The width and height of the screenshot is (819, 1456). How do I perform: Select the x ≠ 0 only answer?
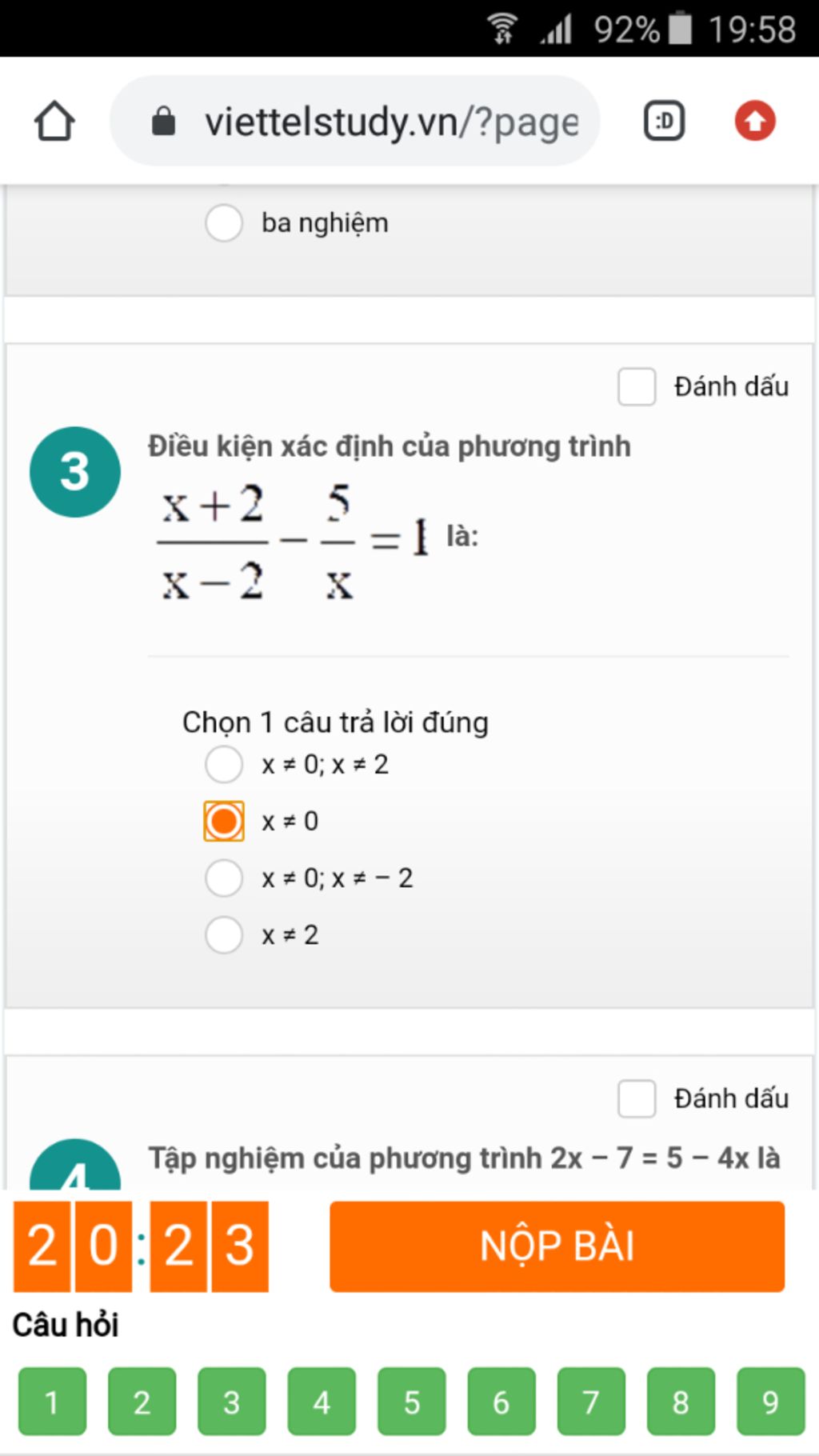pyautogui.click(x=224, y=822)
